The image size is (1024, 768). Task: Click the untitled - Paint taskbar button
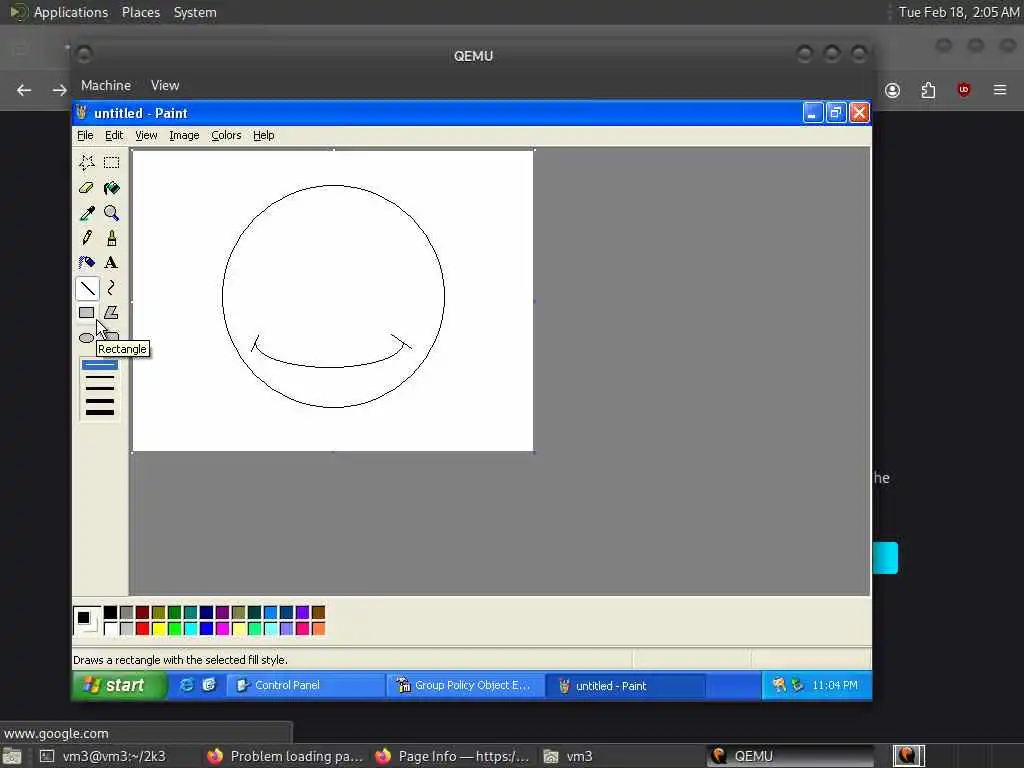click(x=626, y=686)
